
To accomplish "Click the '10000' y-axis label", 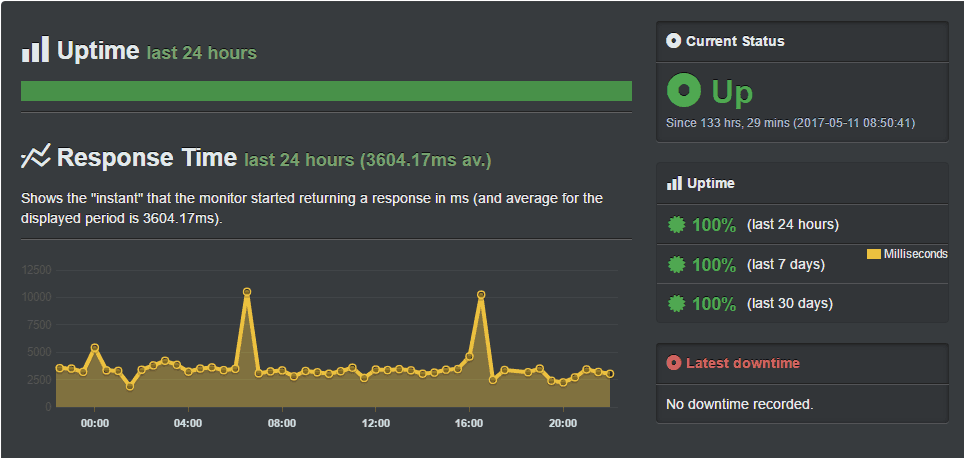I will point(36,298).
